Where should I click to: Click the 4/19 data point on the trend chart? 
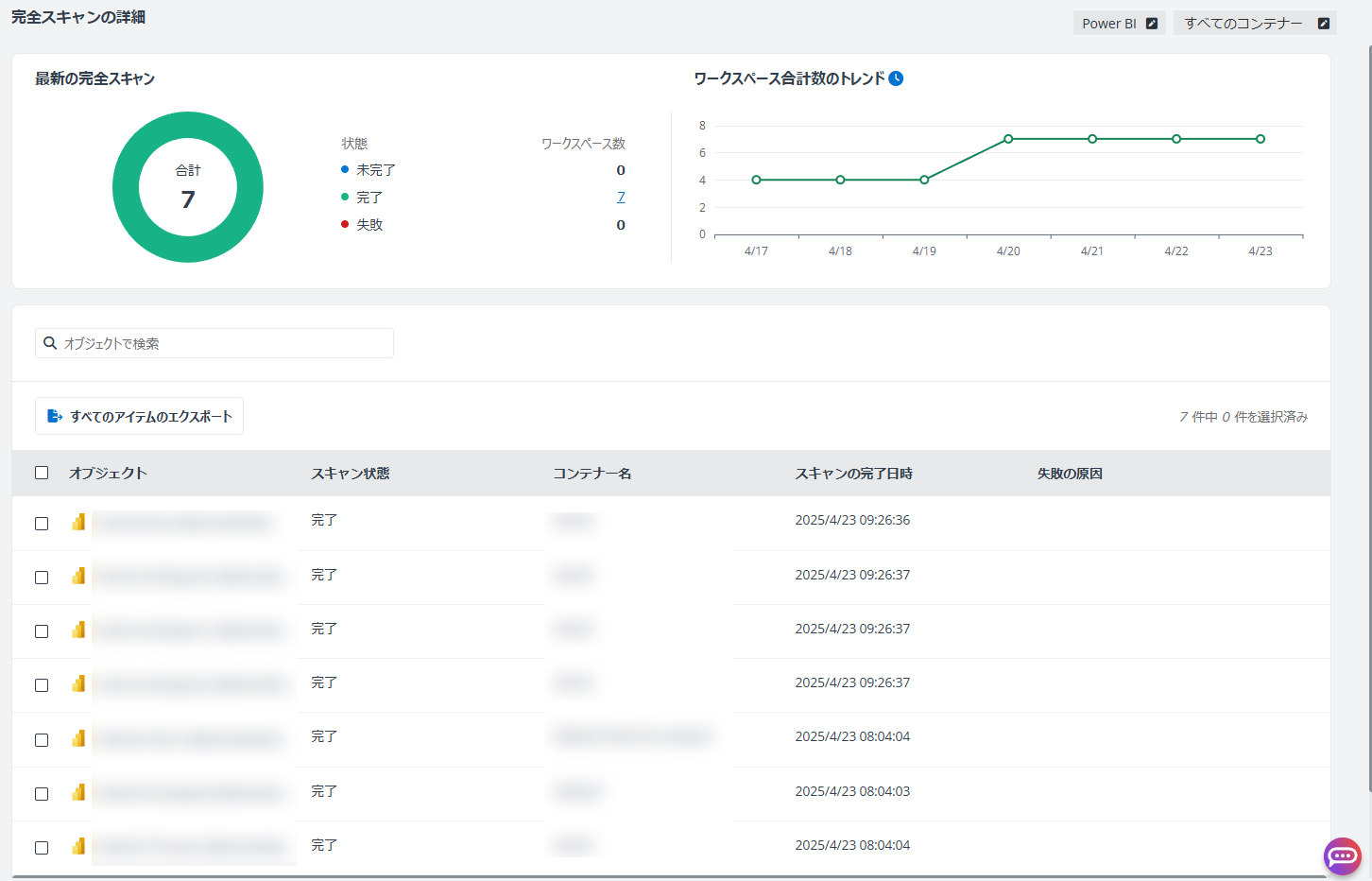[924, 180]
